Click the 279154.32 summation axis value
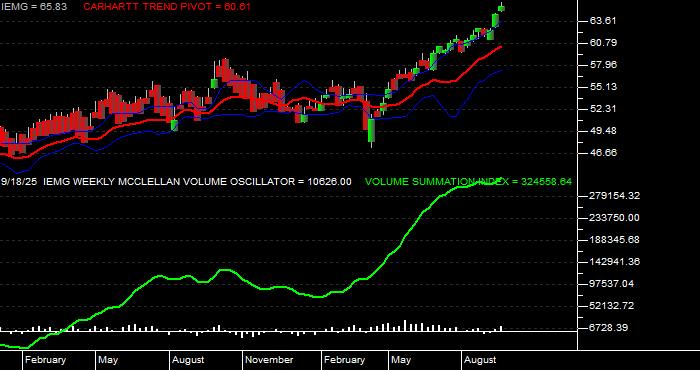The width and height of the screenshot is (700, 370). pyautogui.click(x=614, y=196)
